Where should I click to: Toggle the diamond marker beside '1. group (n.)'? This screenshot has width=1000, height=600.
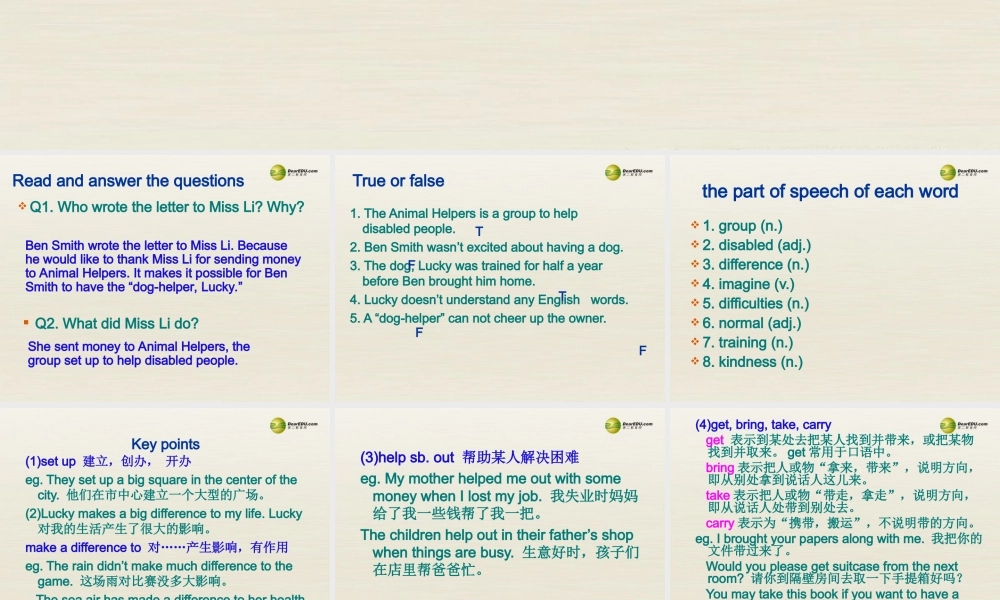[693, 225]
